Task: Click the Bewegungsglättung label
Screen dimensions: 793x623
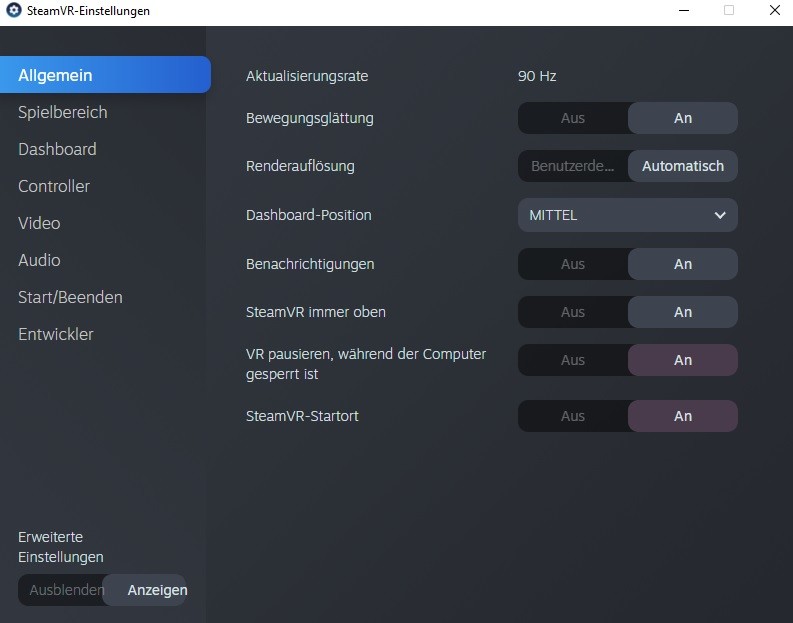Action: (x=310, y=118)
